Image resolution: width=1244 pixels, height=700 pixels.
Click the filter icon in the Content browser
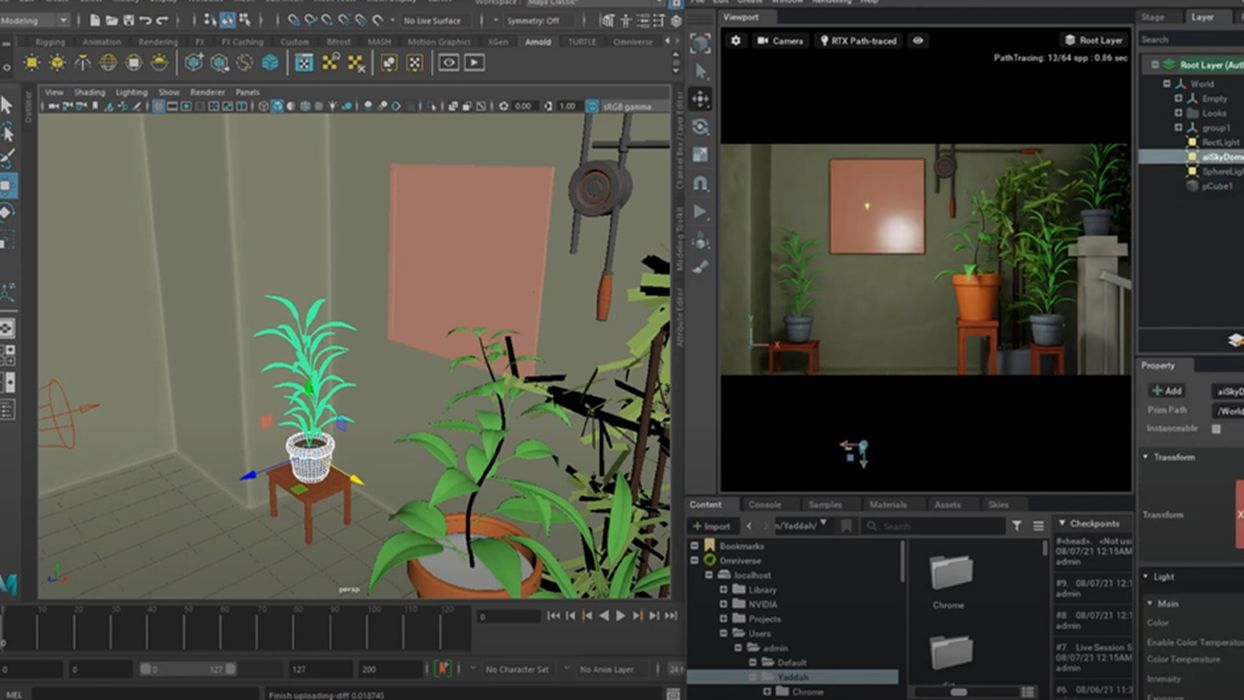point(1017,524)
